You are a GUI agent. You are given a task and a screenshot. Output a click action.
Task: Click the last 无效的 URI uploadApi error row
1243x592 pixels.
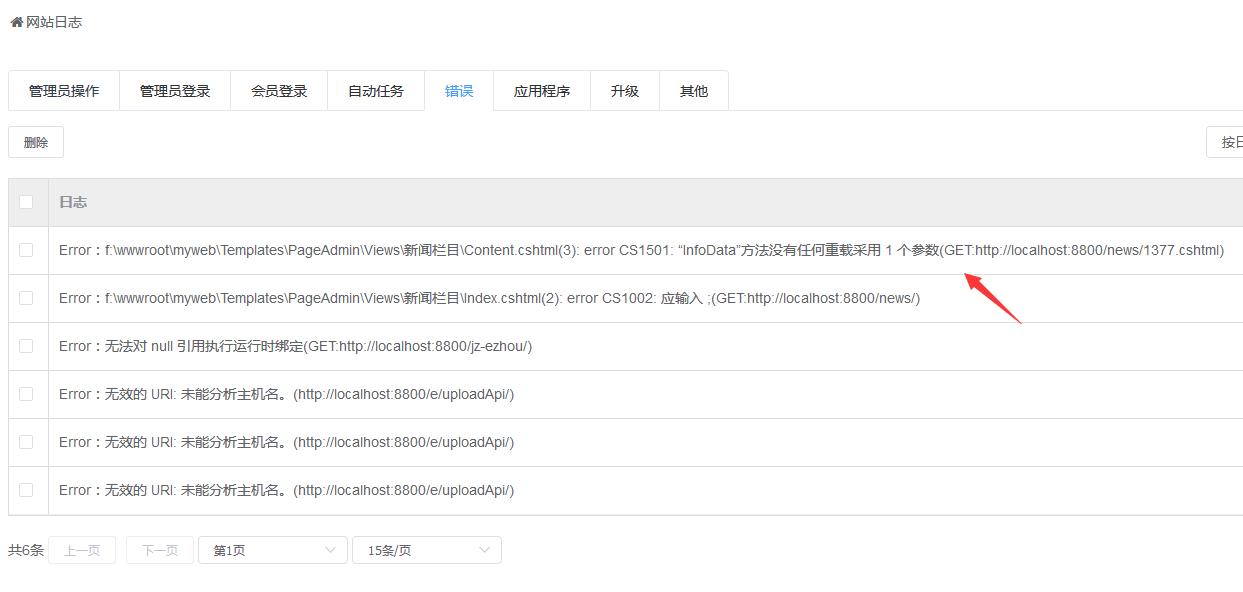tap(285, 490)
